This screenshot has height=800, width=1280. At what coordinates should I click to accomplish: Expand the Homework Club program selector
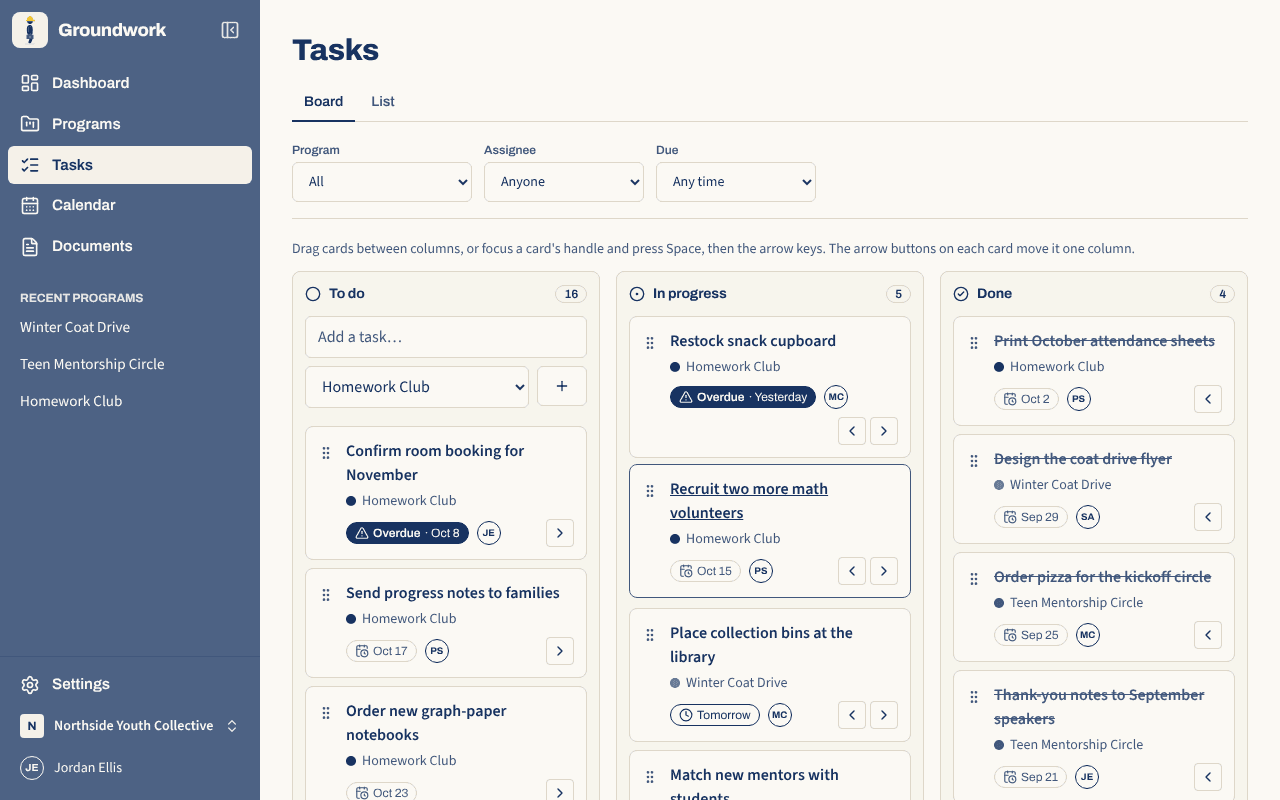[x=417, y=387]
